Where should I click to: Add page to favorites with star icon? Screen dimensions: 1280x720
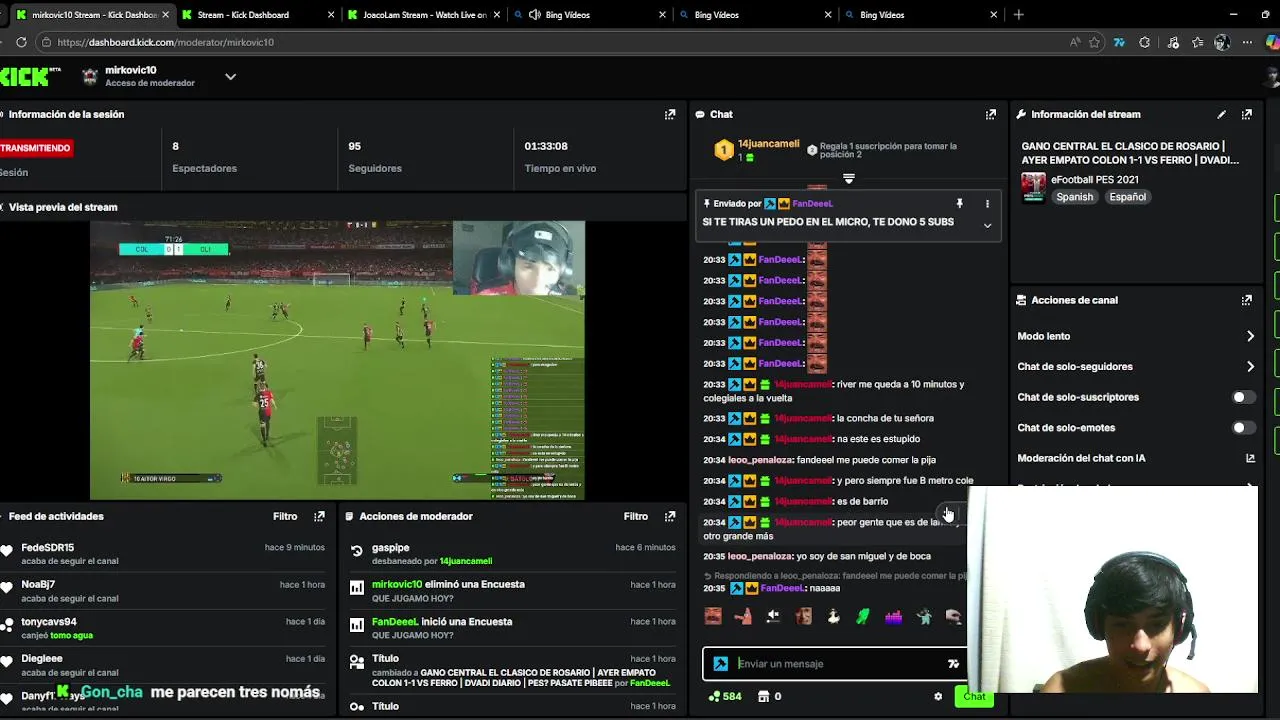(1095, 42)
